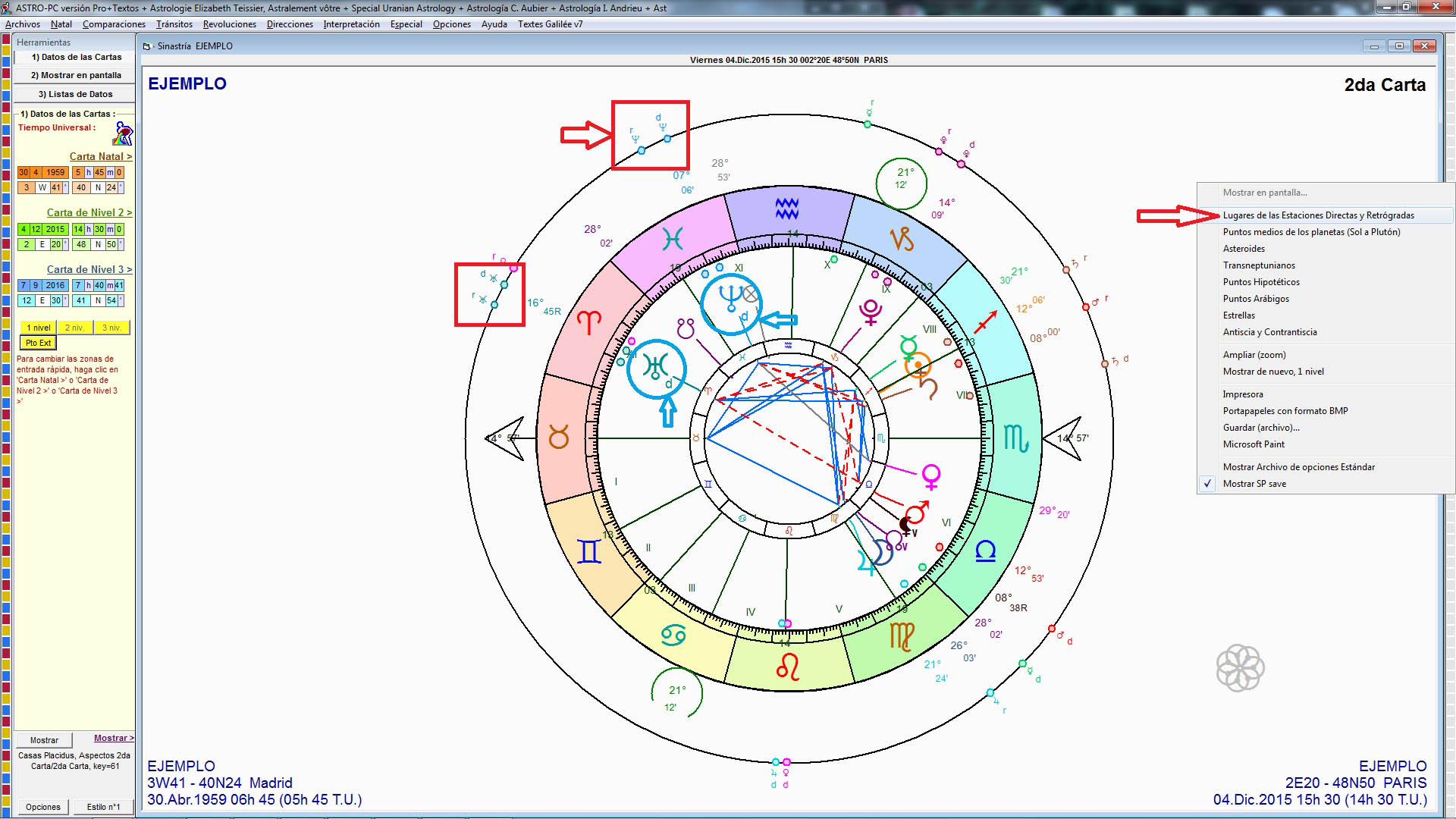Select 'Antiscia y Contrantiscia' entry
Image resolution: width=1456 pixels, height=819 pixels.
click(x=1269, y=332)
